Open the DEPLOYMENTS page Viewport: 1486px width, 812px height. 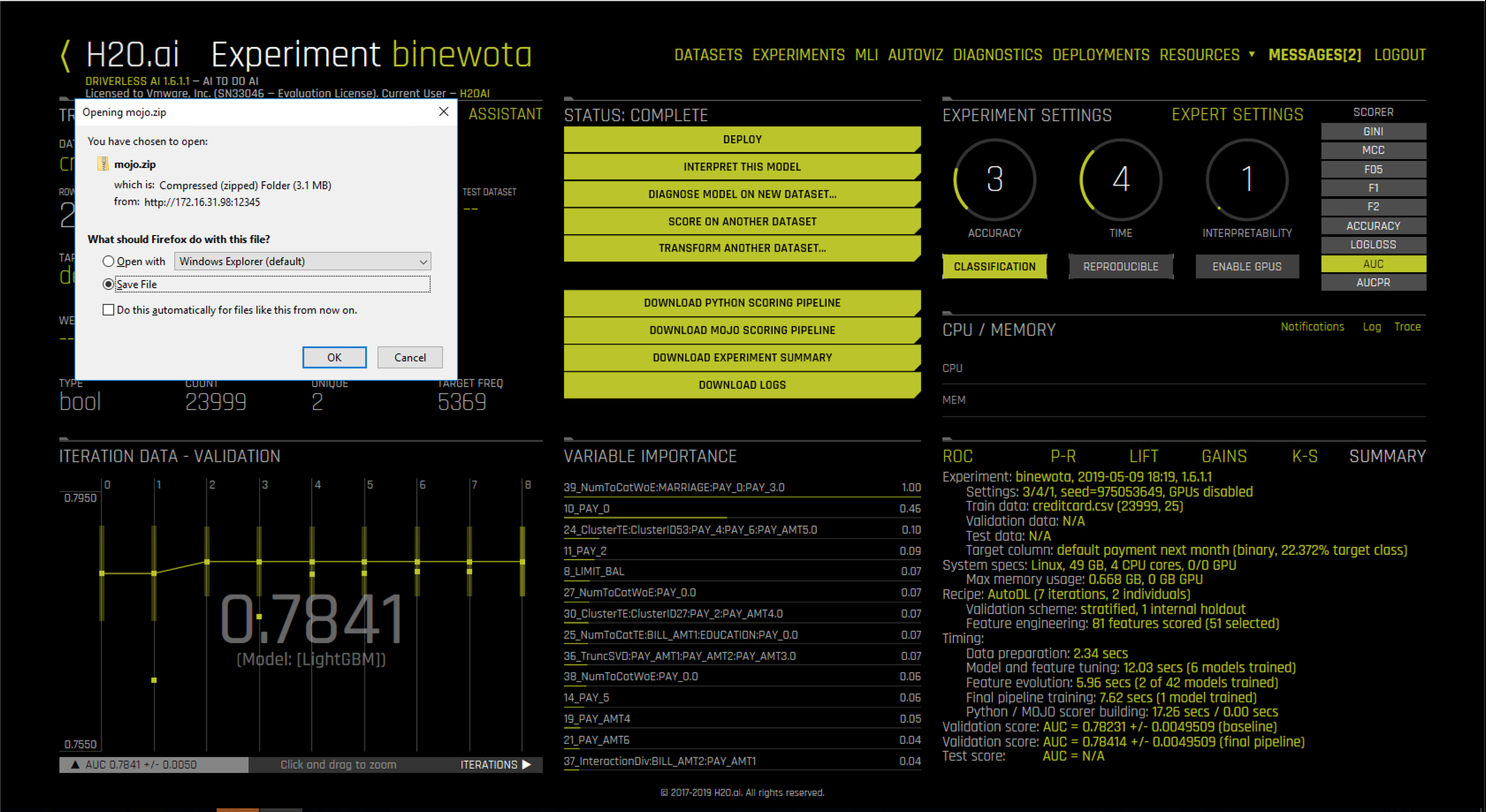(1101, 55)
